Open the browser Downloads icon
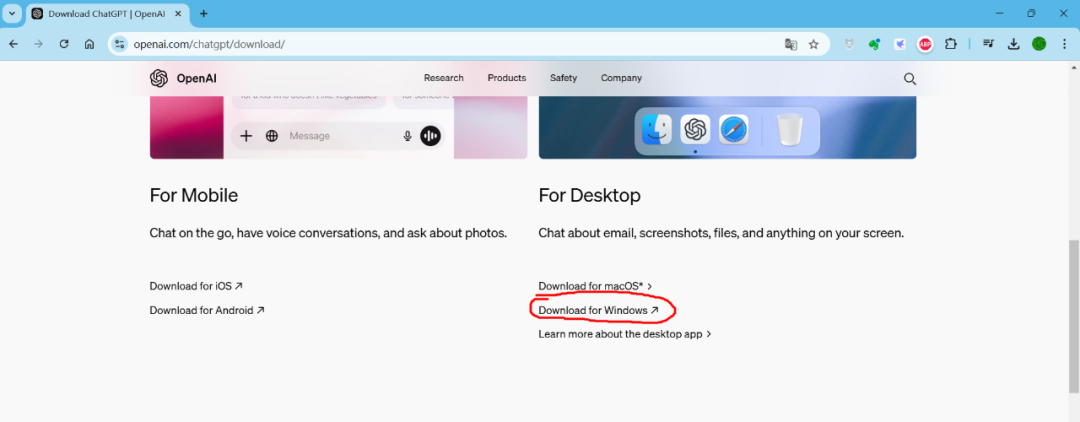1080x422 pixels. tap(1013, 44)
